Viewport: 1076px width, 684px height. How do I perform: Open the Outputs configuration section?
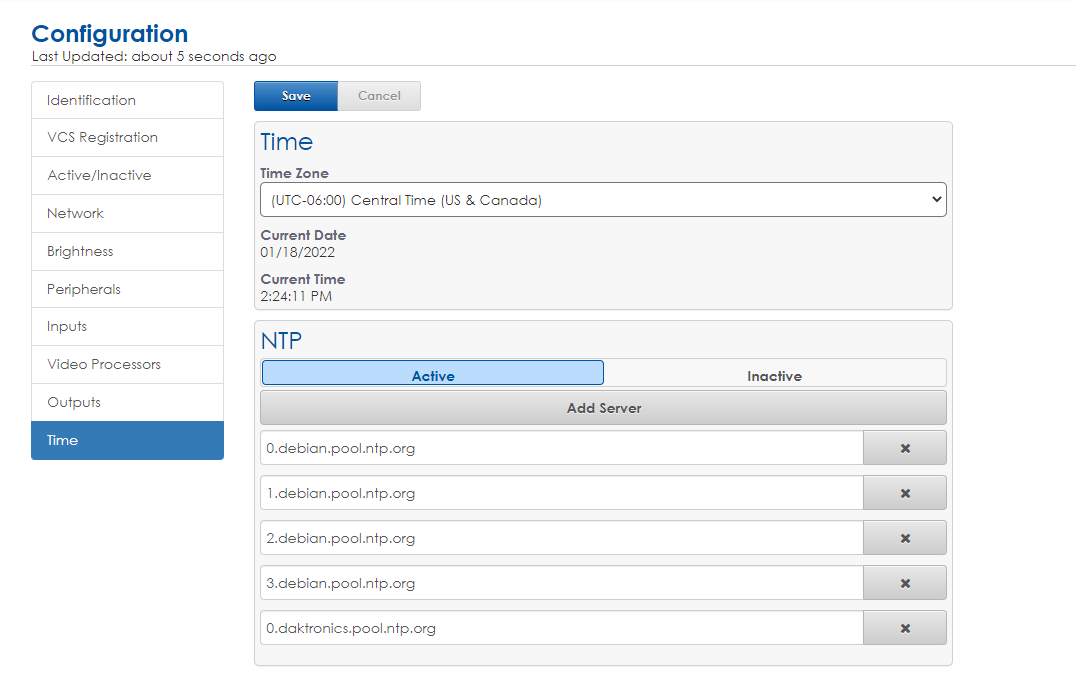point(127,402)
